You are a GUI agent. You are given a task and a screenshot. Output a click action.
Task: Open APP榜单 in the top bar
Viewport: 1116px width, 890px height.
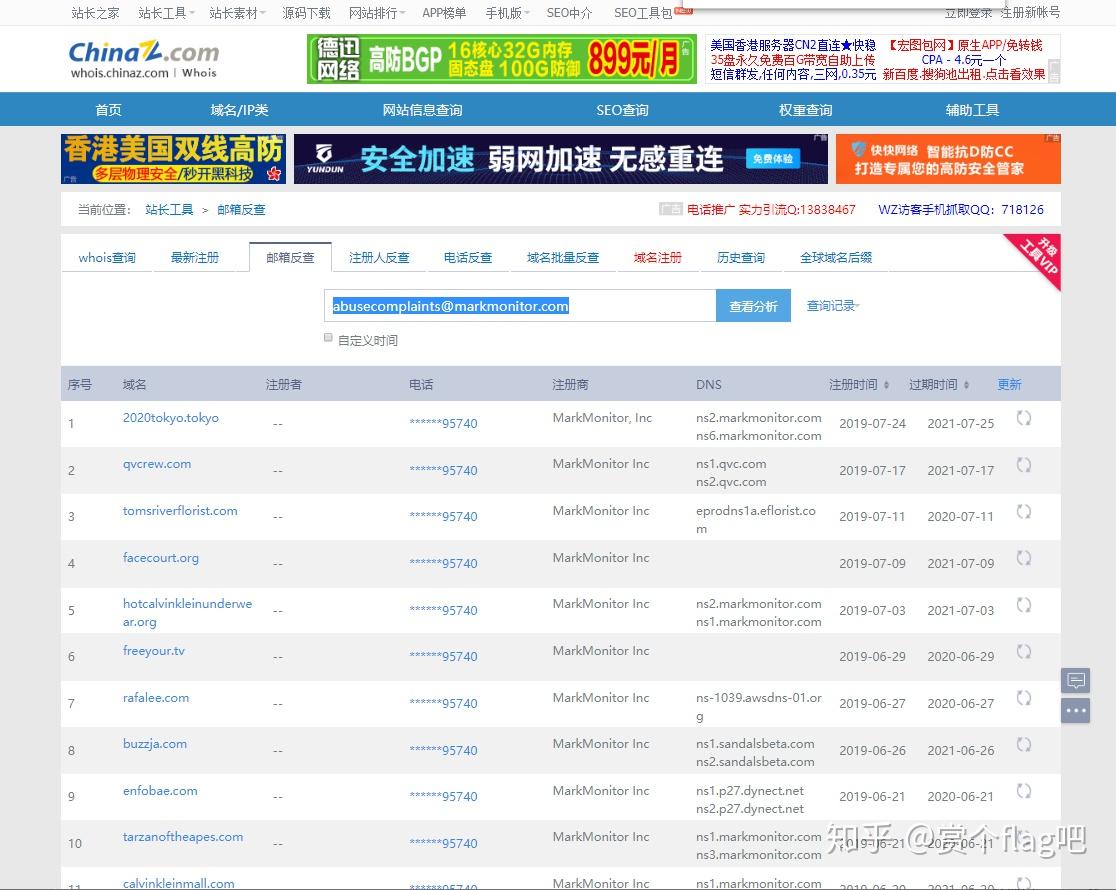coord(444,13)
